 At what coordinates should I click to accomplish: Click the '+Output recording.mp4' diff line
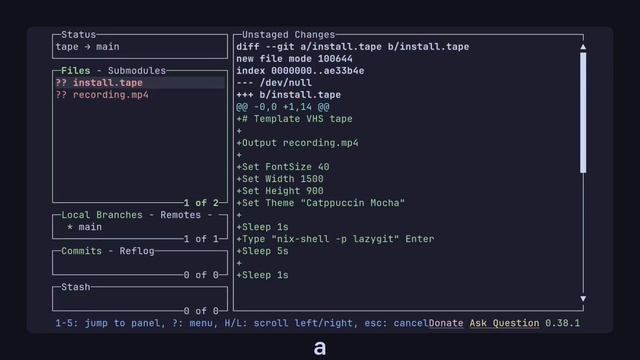[x=297, y=143]
